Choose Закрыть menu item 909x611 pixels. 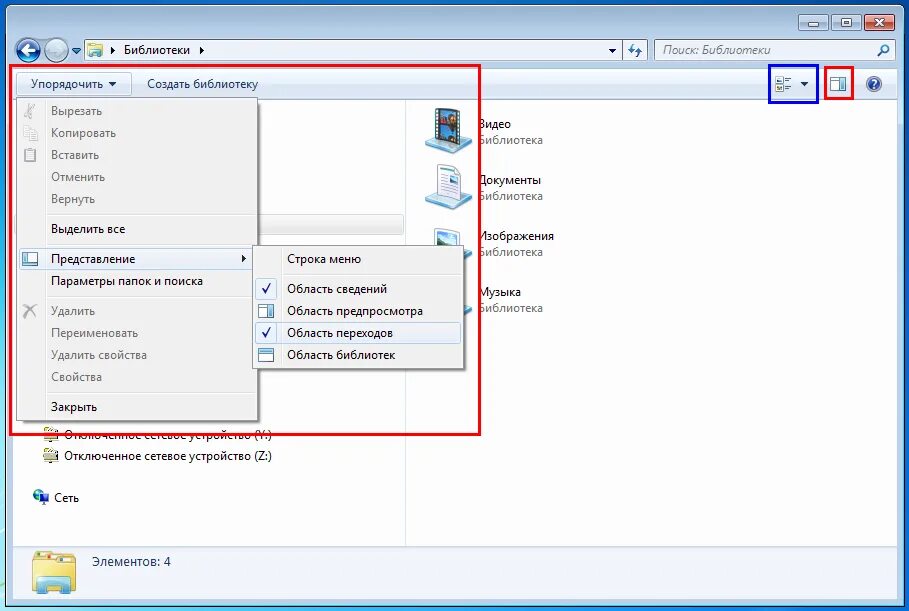coord(137,407)
